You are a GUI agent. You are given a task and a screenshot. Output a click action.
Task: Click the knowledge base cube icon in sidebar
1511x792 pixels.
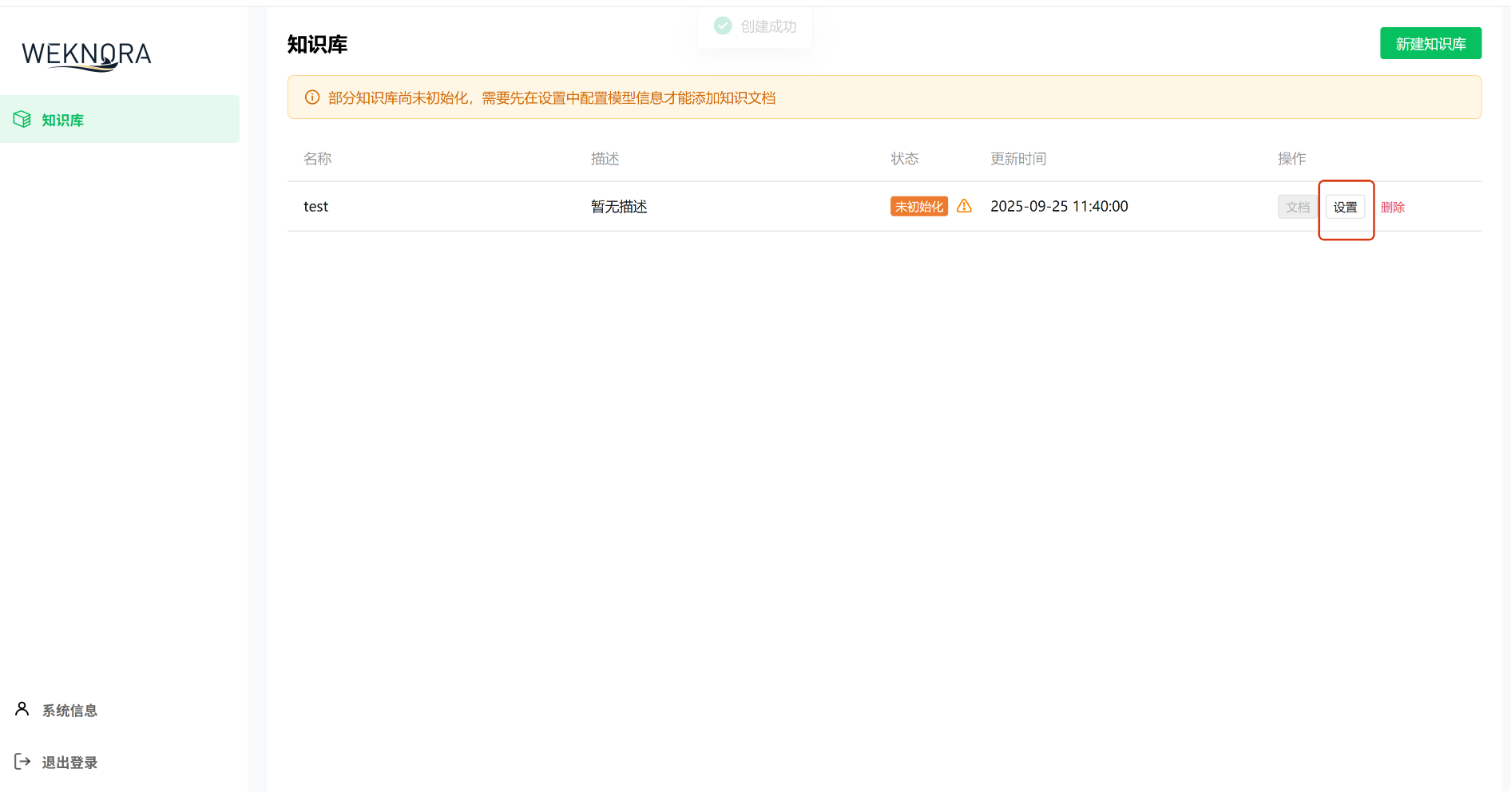pos(22,119)
